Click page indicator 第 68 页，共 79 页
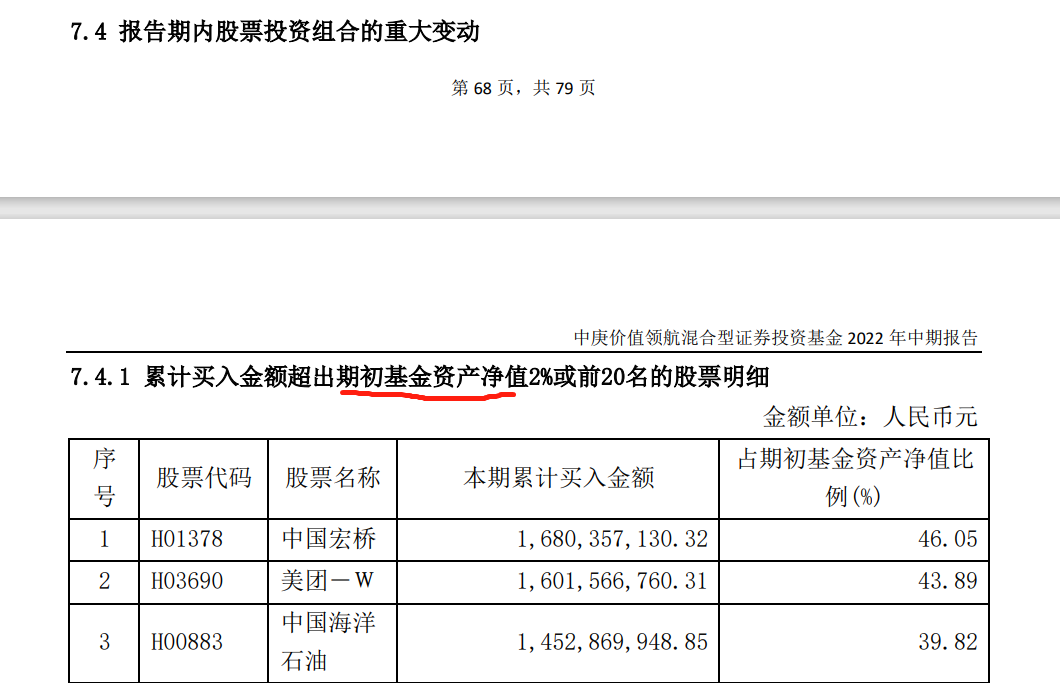This screenshot has height=683, width=1060. 523,88
